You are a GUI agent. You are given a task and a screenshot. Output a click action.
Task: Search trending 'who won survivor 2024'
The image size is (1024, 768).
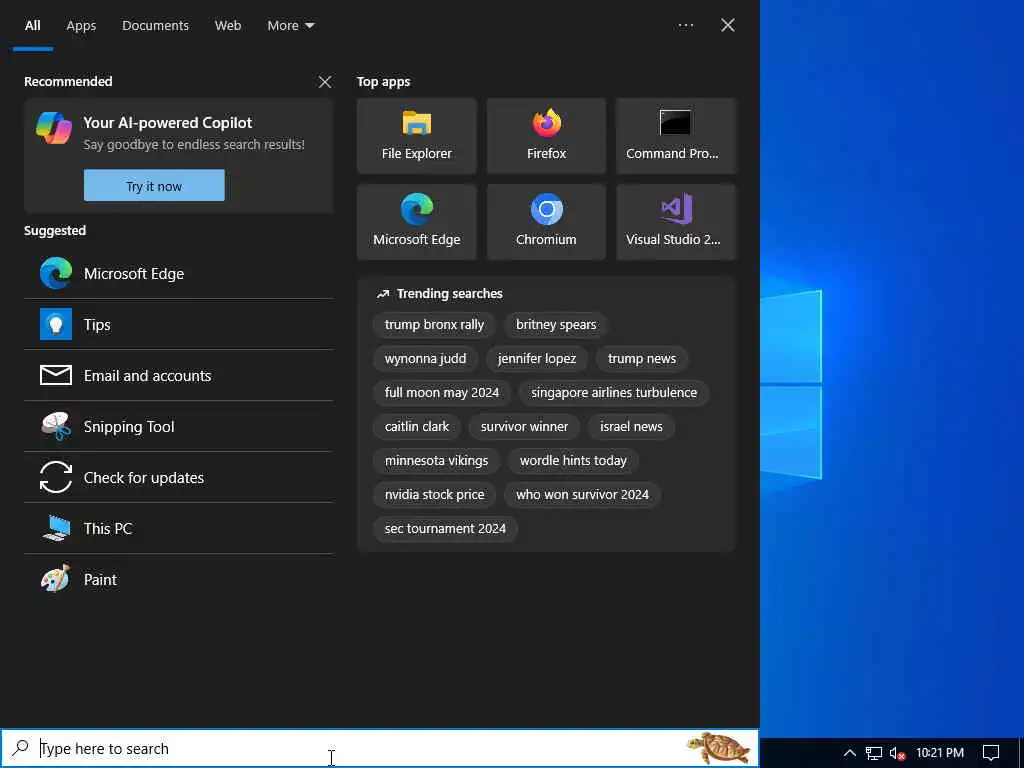tap(583, 494)
